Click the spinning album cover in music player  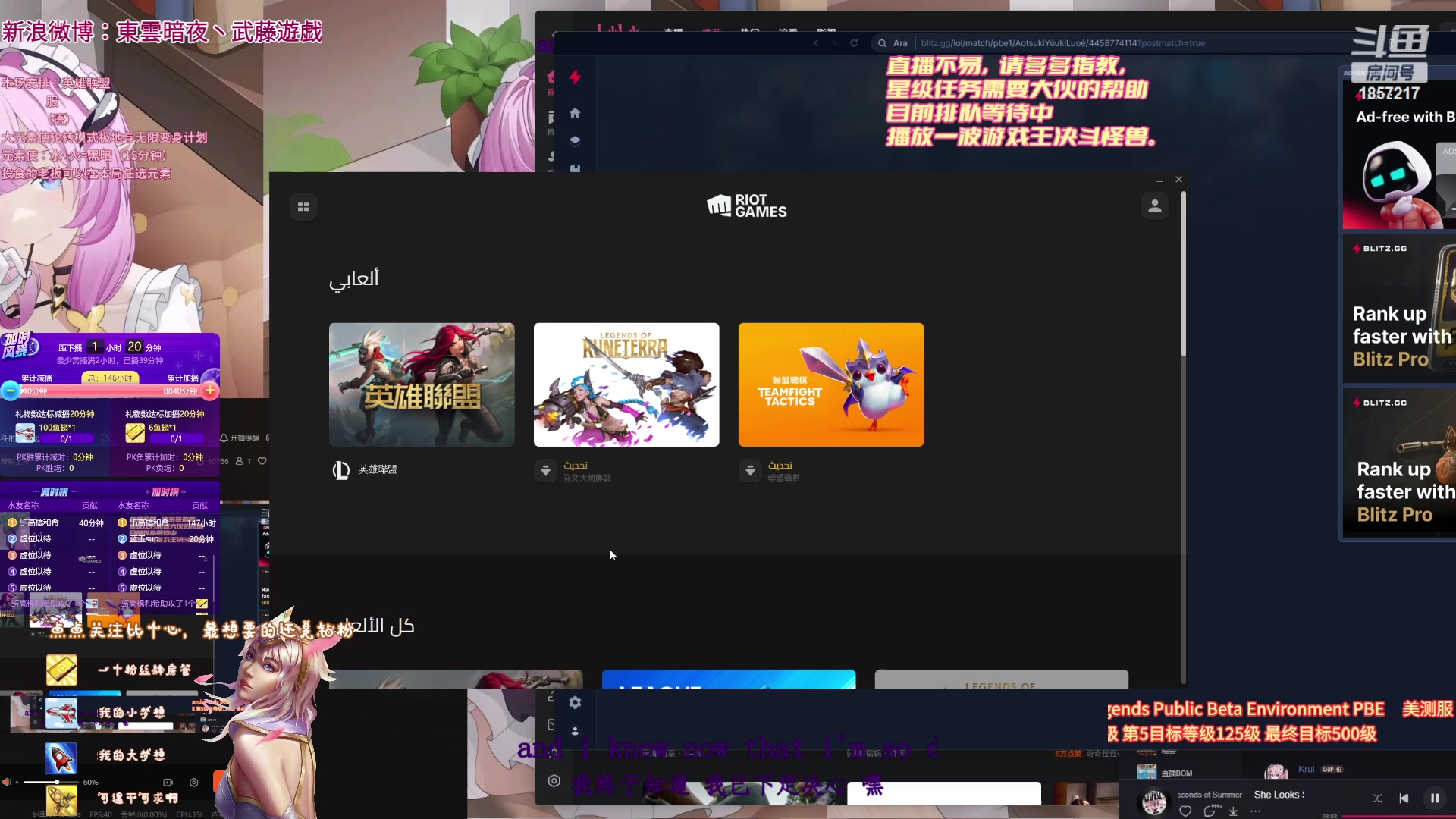click(1154, 802)
